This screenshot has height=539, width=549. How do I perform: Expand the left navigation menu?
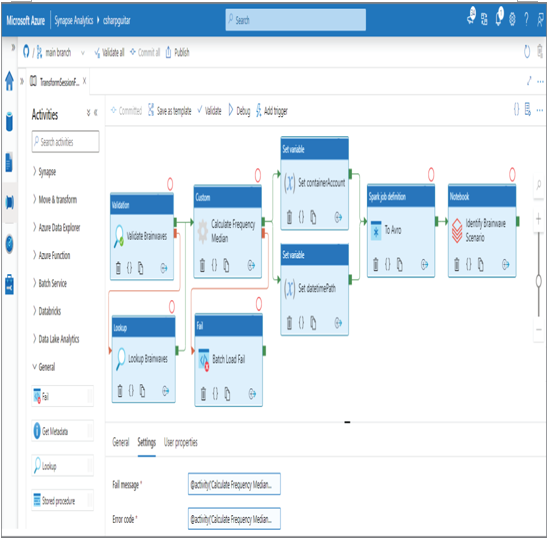13,47
